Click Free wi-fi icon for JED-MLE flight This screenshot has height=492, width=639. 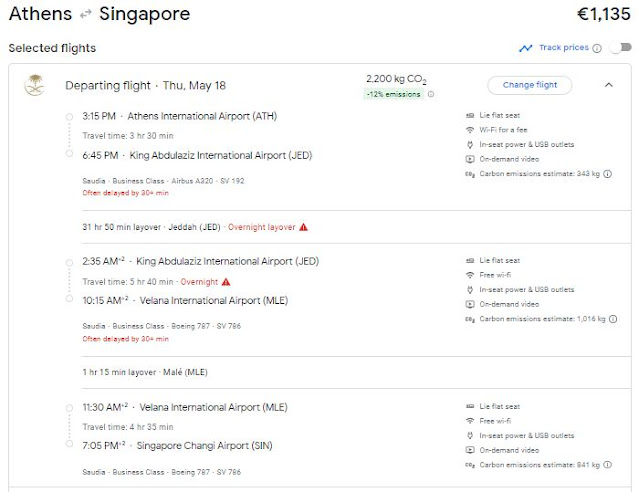pos(470,275)
